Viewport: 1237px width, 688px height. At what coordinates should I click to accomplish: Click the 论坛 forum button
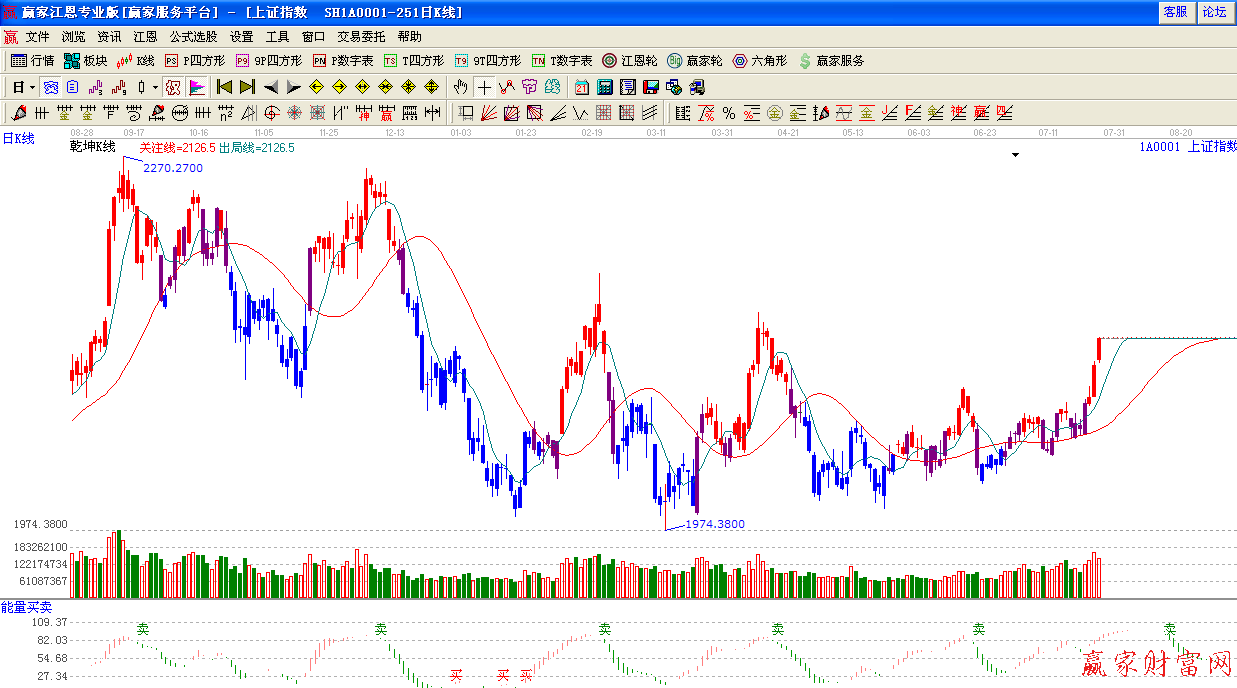coord(1214,12)
